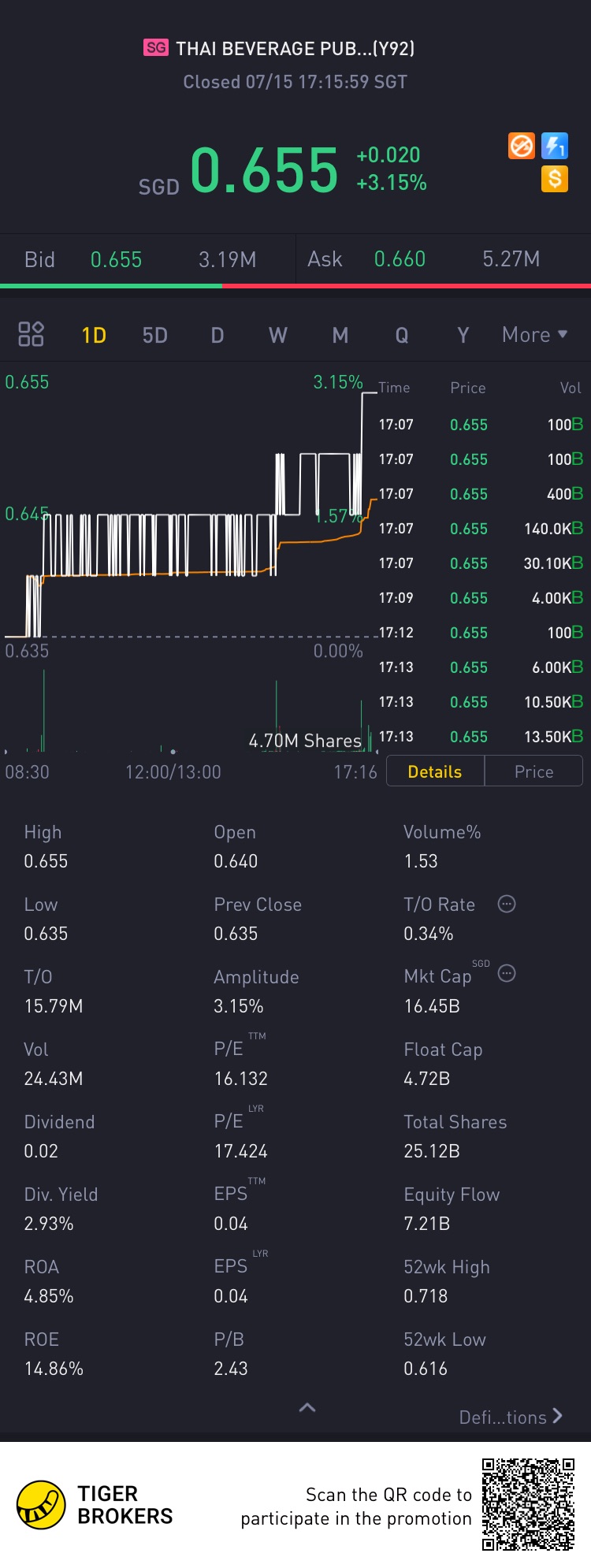Viewport: 591px width, 1568px height.
Task: Tap the Bid price 0.655
Action: [x=116, y=260]
